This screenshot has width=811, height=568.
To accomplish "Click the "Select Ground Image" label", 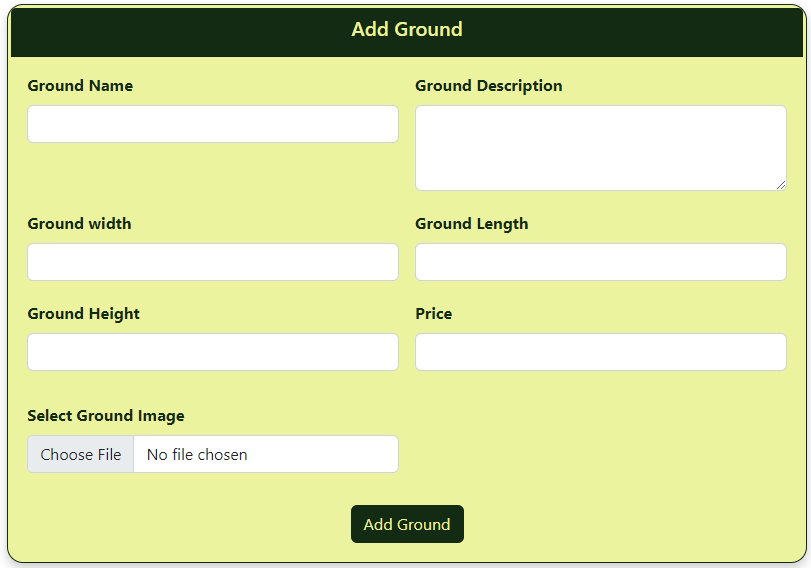I will tap(106, 416).
